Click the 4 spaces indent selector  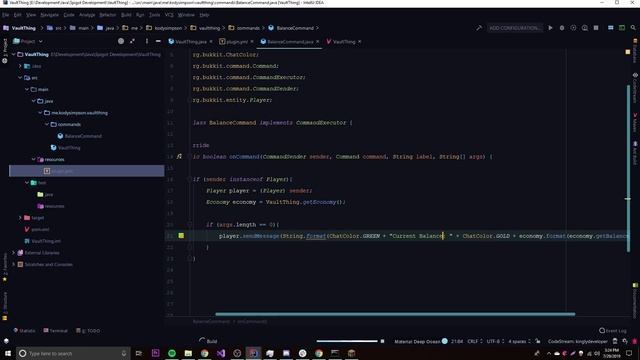[519, 341]
